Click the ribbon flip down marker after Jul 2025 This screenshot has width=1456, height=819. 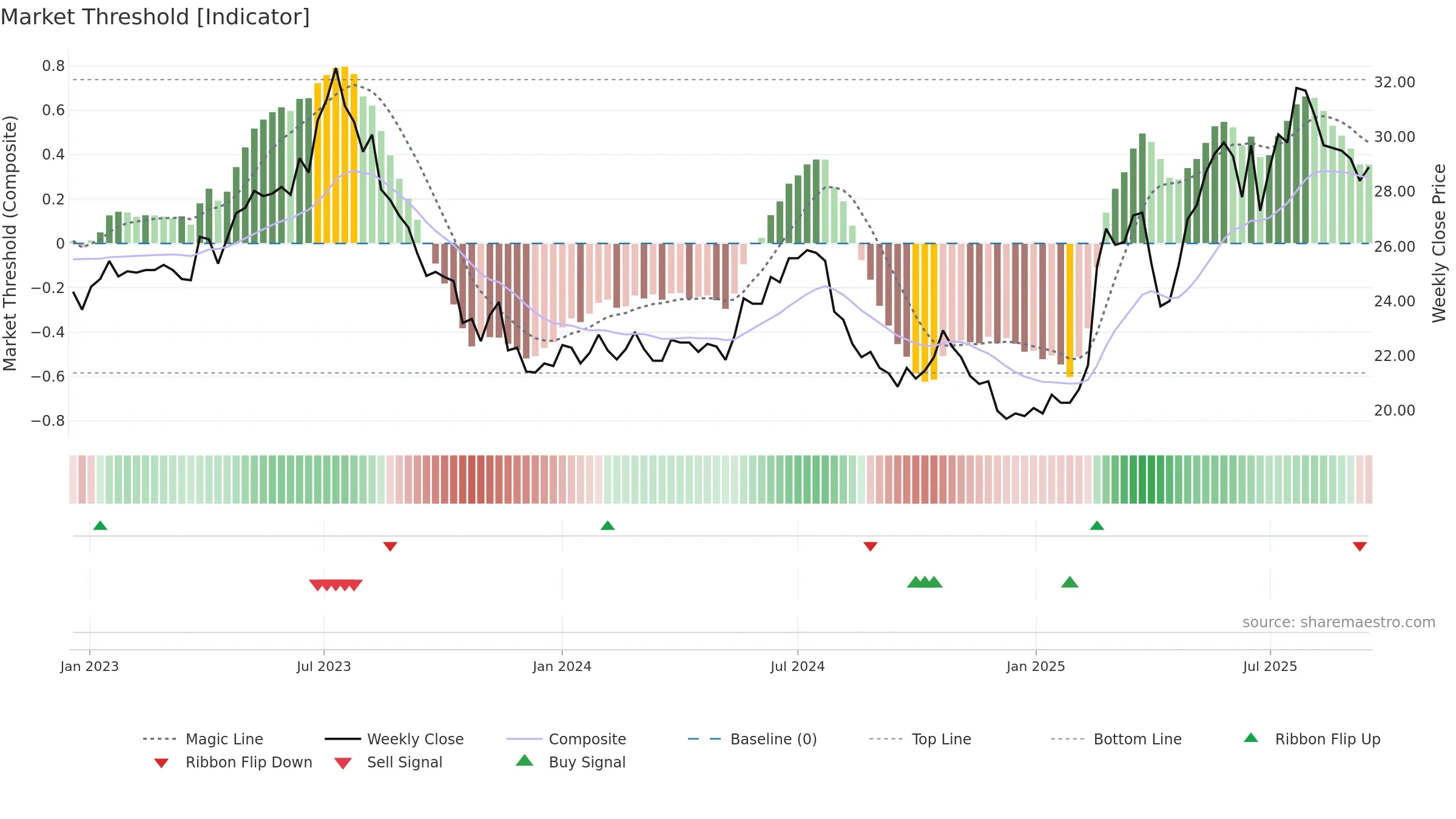pyautogui.click(x=1360, y=547)
